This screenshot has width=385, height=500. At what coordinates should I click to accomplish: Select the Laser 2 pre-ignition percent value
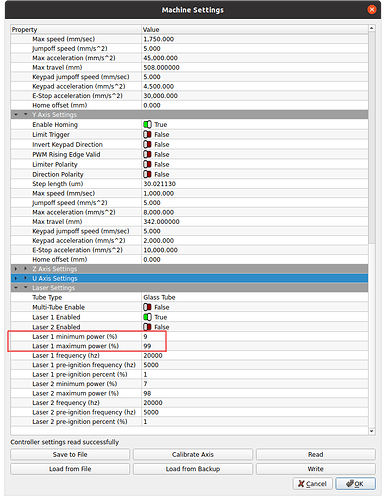(145, 422)
